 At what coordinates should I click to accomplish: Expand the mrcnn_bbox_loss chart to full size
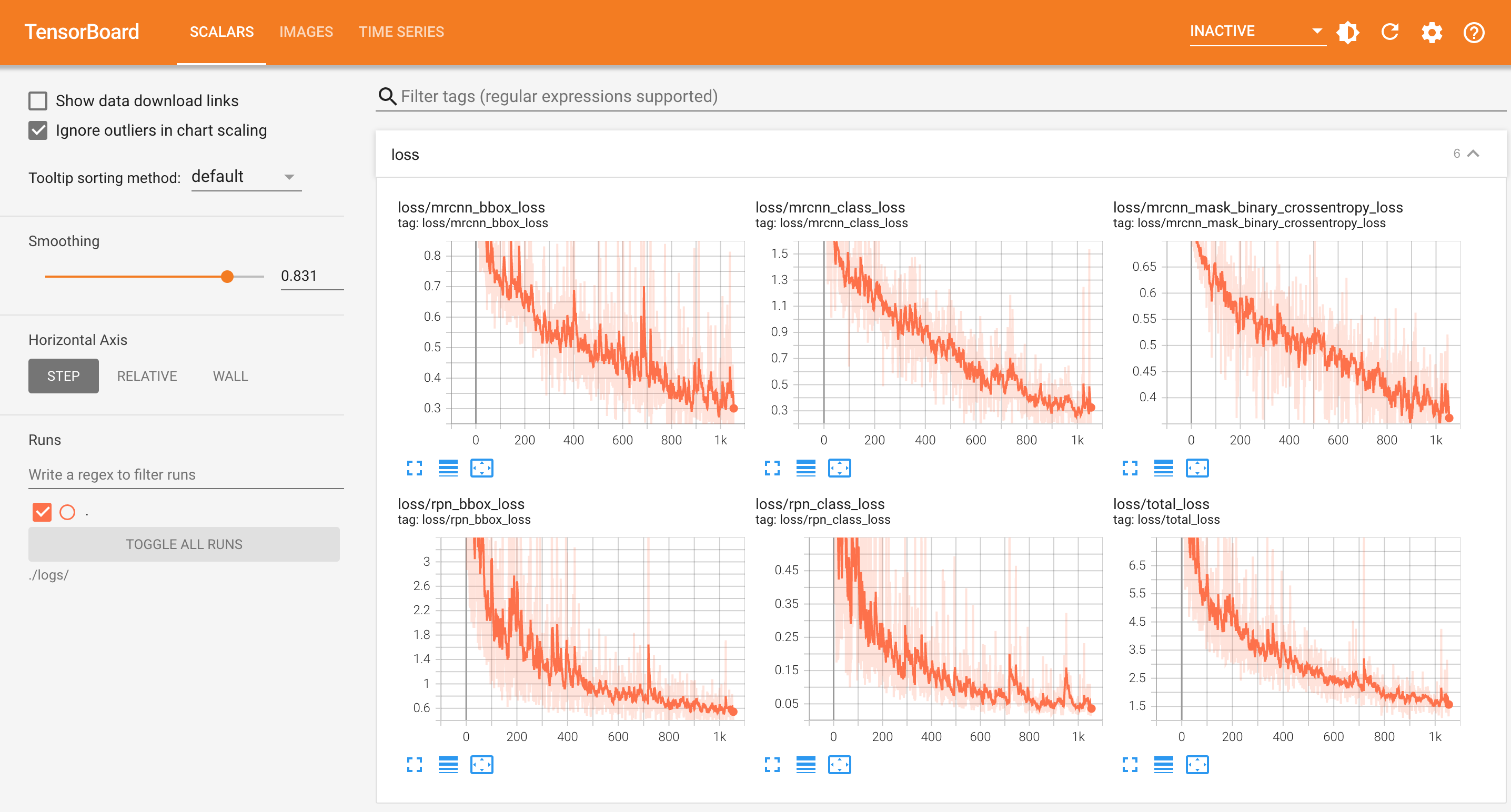click(414, 468)
